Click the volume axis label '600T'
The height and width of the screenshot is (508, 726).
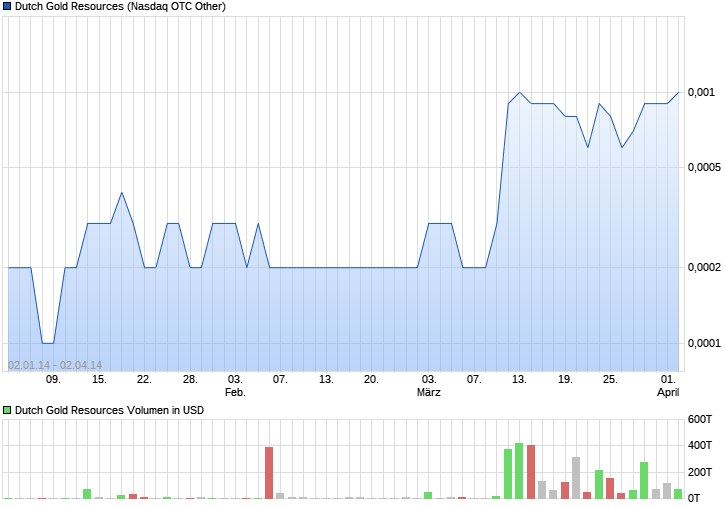(x=700, y=420)
